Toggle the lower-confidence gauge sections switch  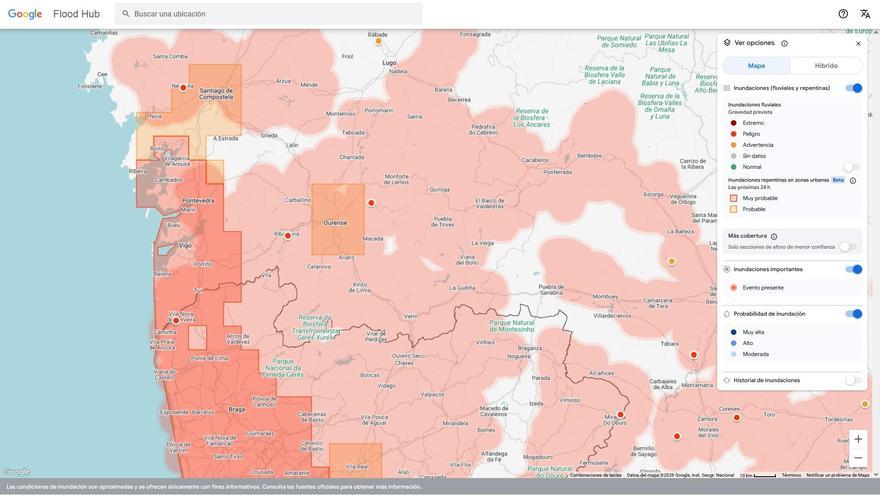(x=848, y=247)
